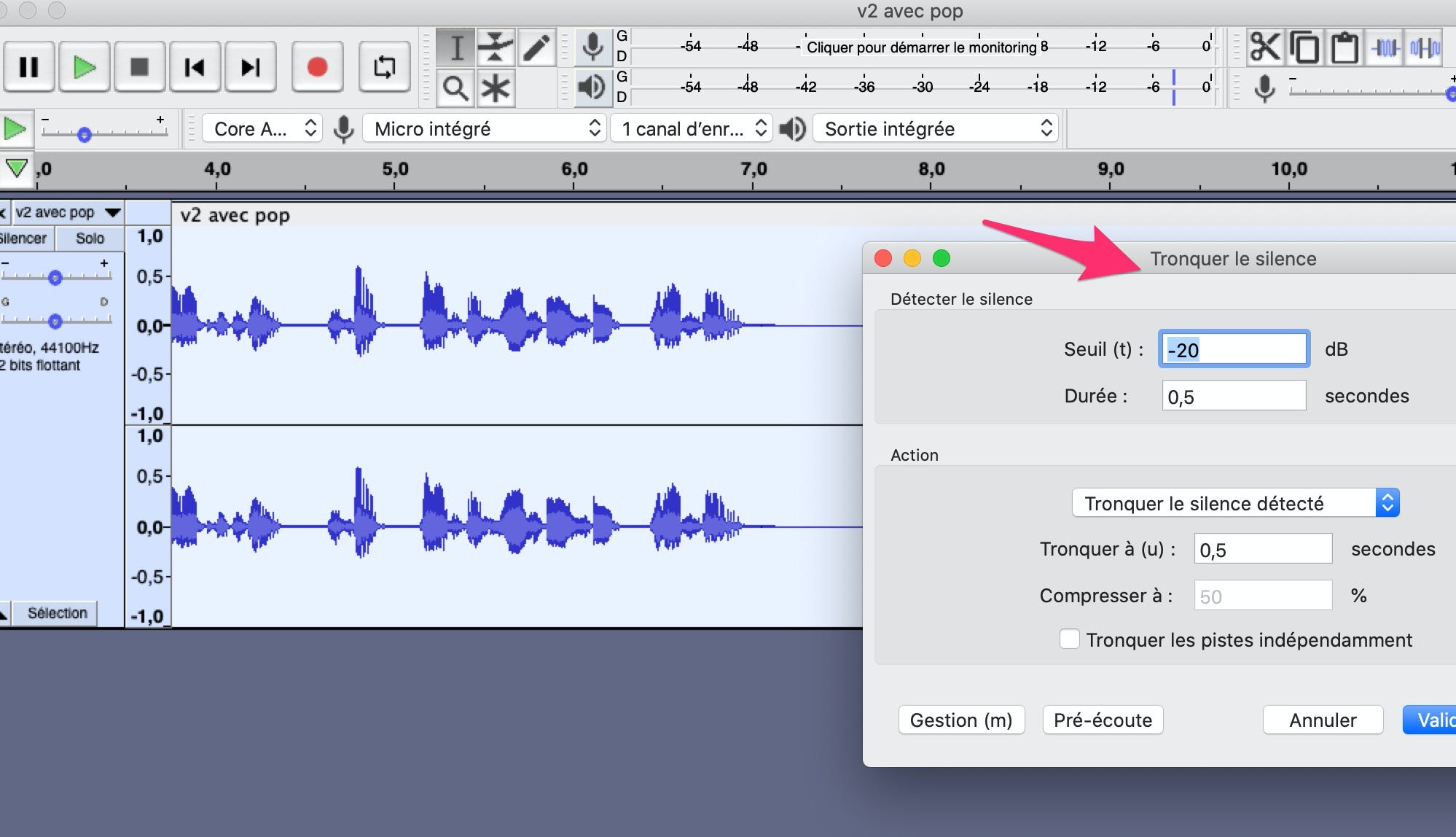
Task: Skip to the end of the project
Action: pos(250,67)
